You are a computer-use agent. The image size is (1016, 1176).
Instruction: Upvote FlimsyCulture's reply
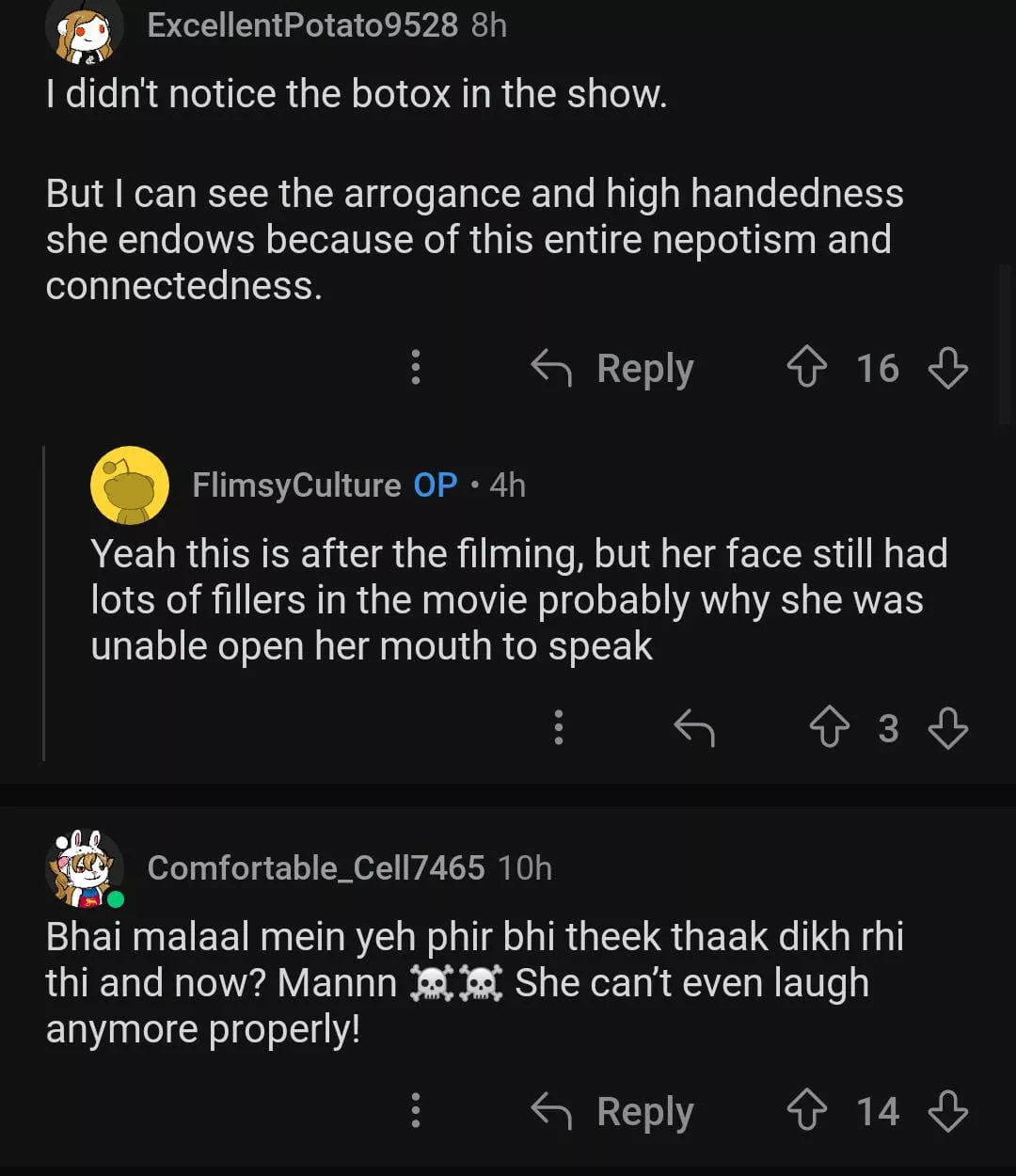829,728
